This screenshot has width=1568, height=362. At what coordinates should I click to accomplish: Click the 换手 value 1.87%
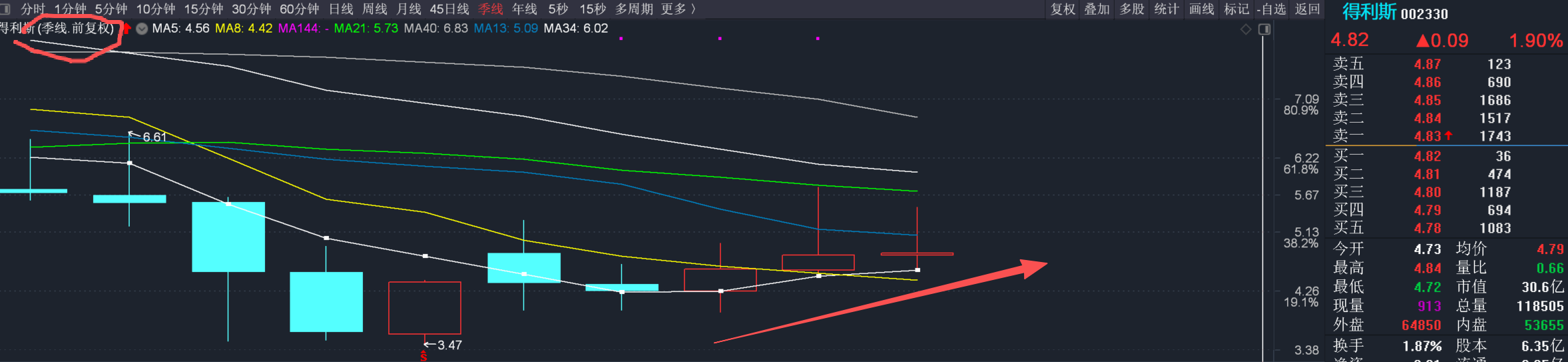click(1422, 346)
